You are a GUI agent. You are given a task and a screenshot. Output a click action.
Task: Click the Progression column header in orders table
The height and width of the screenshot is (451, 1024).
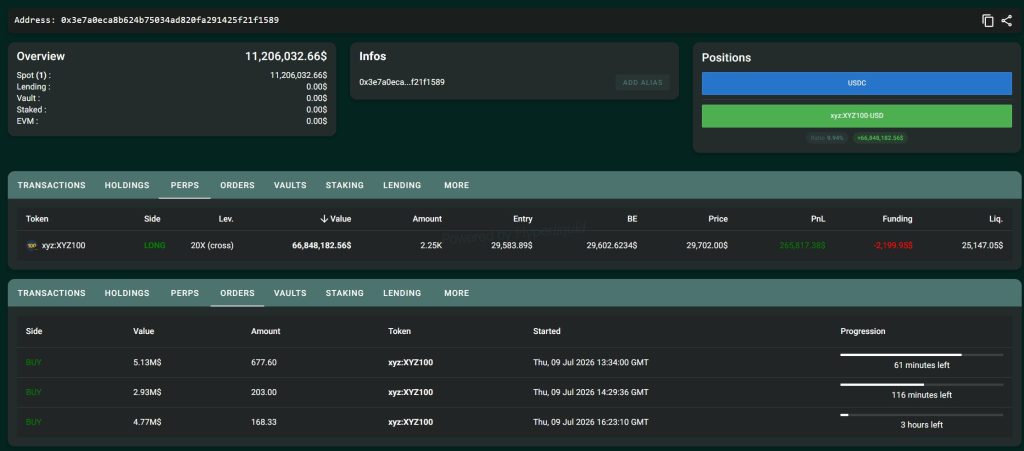(x=863, y=331)
